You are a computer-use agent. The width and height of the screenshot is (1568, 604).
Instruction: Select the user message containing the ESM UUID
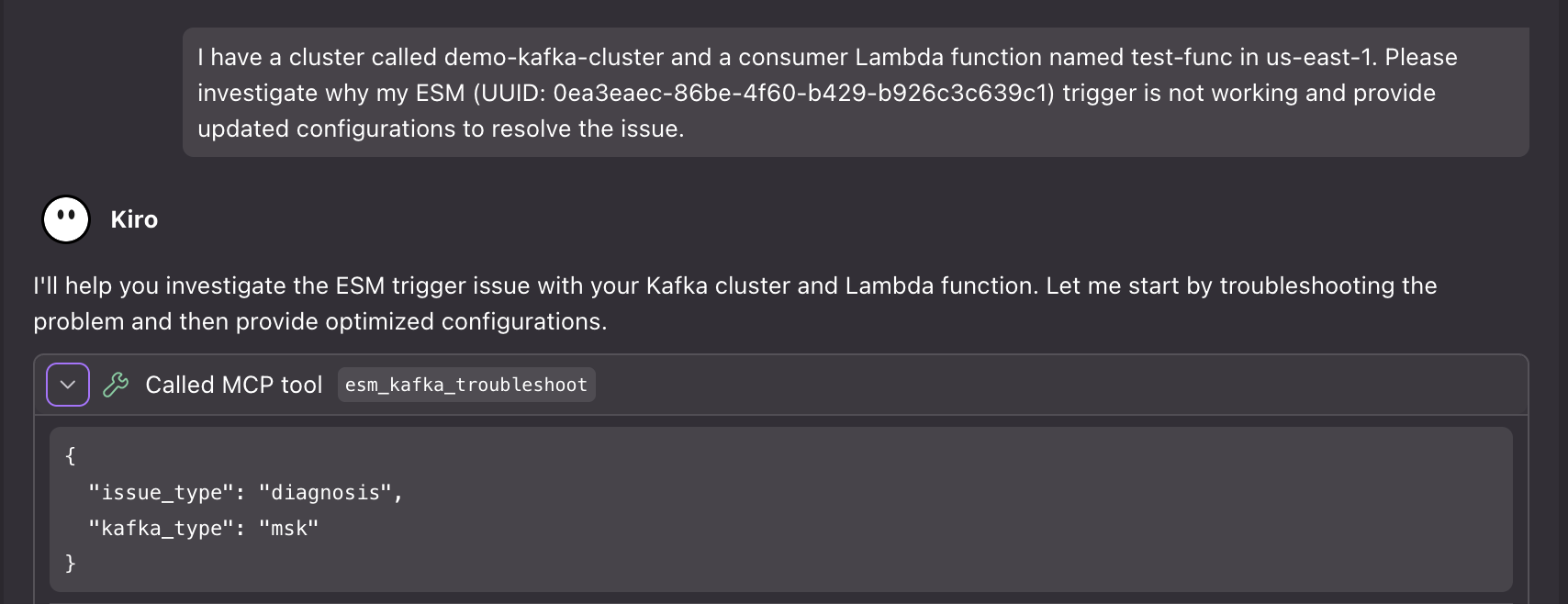coord(826,92)
